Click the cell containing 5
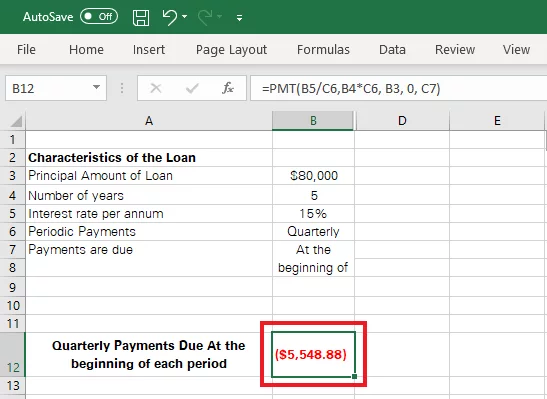This screenshot has height=399, width=547. [x=313, y=195]
